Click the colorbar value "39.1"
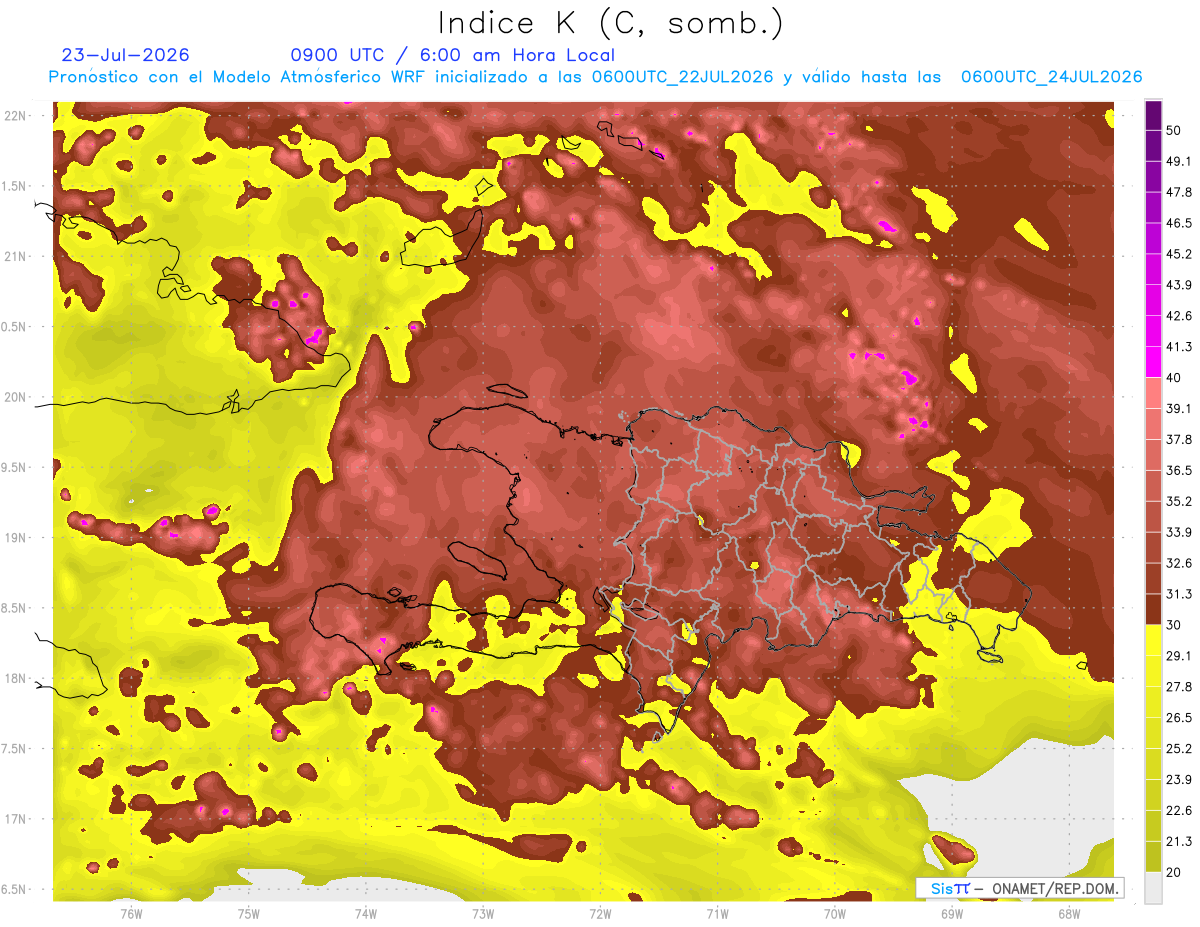 pos(1180,408)
